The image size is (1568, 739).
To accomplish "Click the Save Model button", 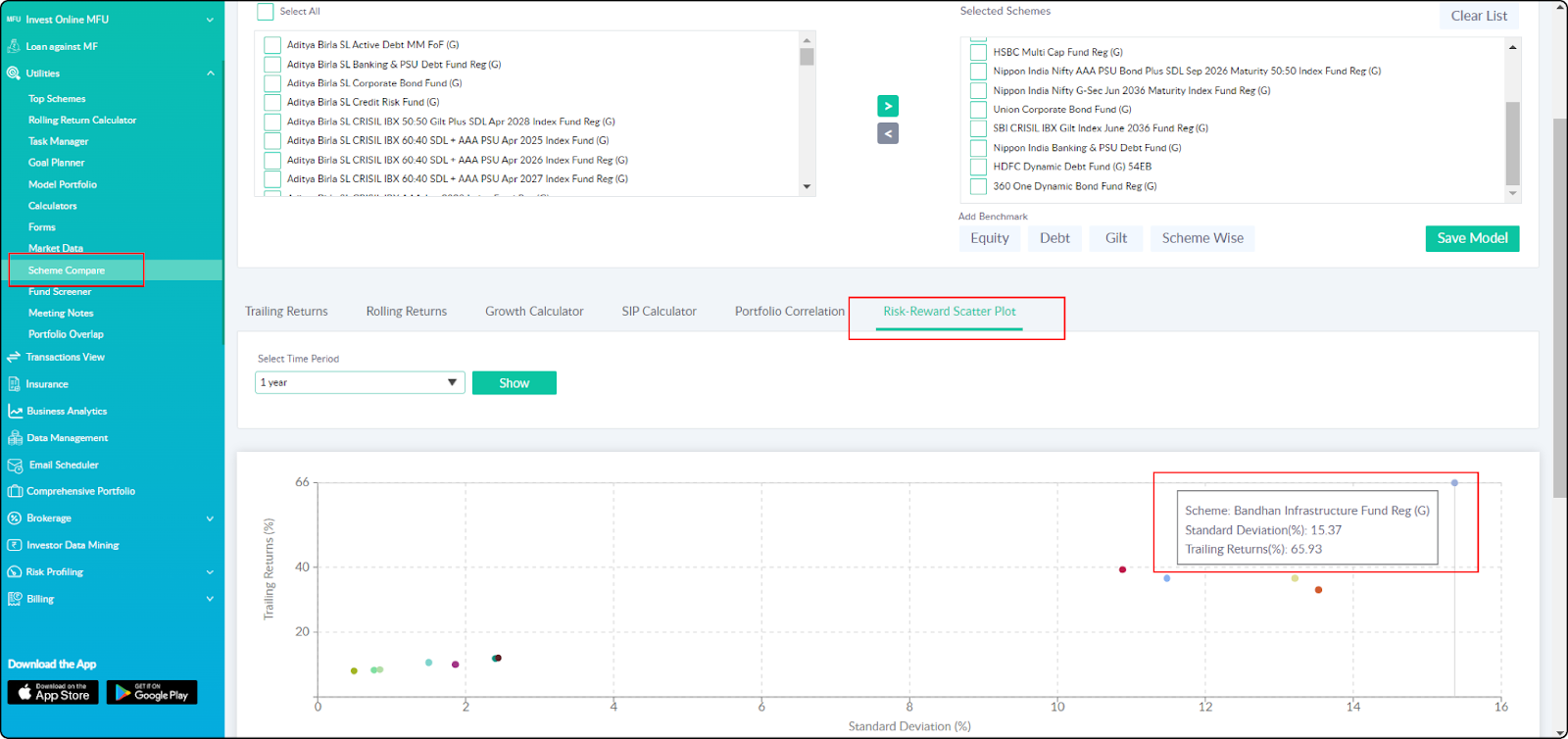I will [x=1472, y=238].
